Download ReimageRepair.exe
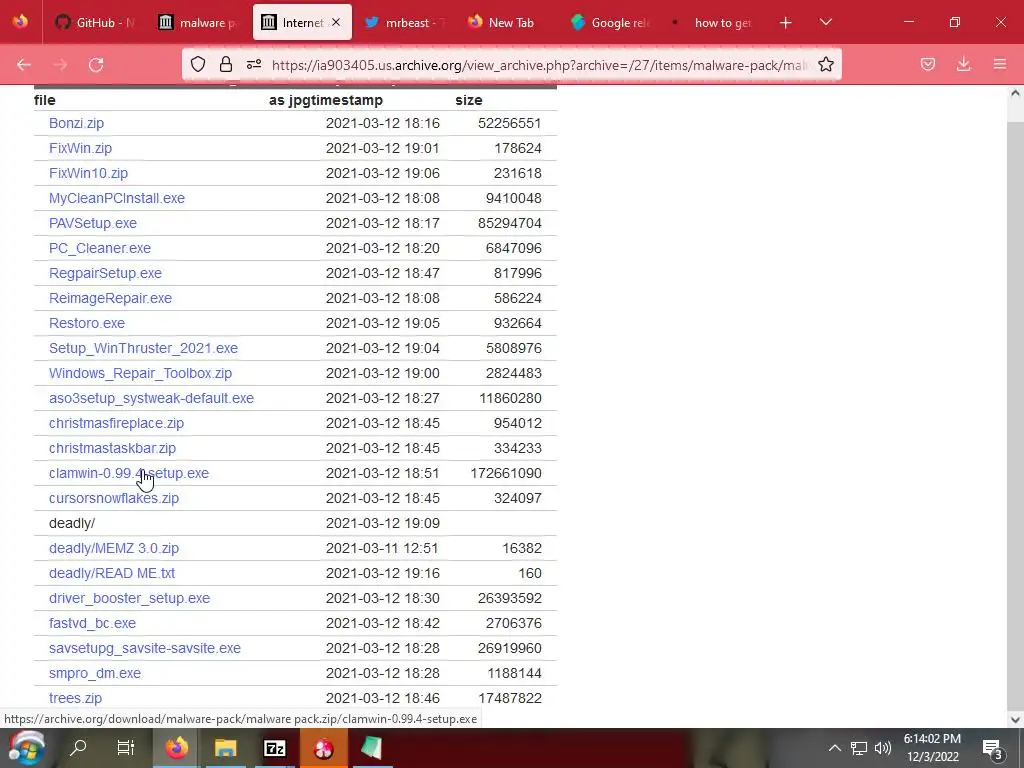The width and height of the screenshot is (1024, 768). [110, 298]
